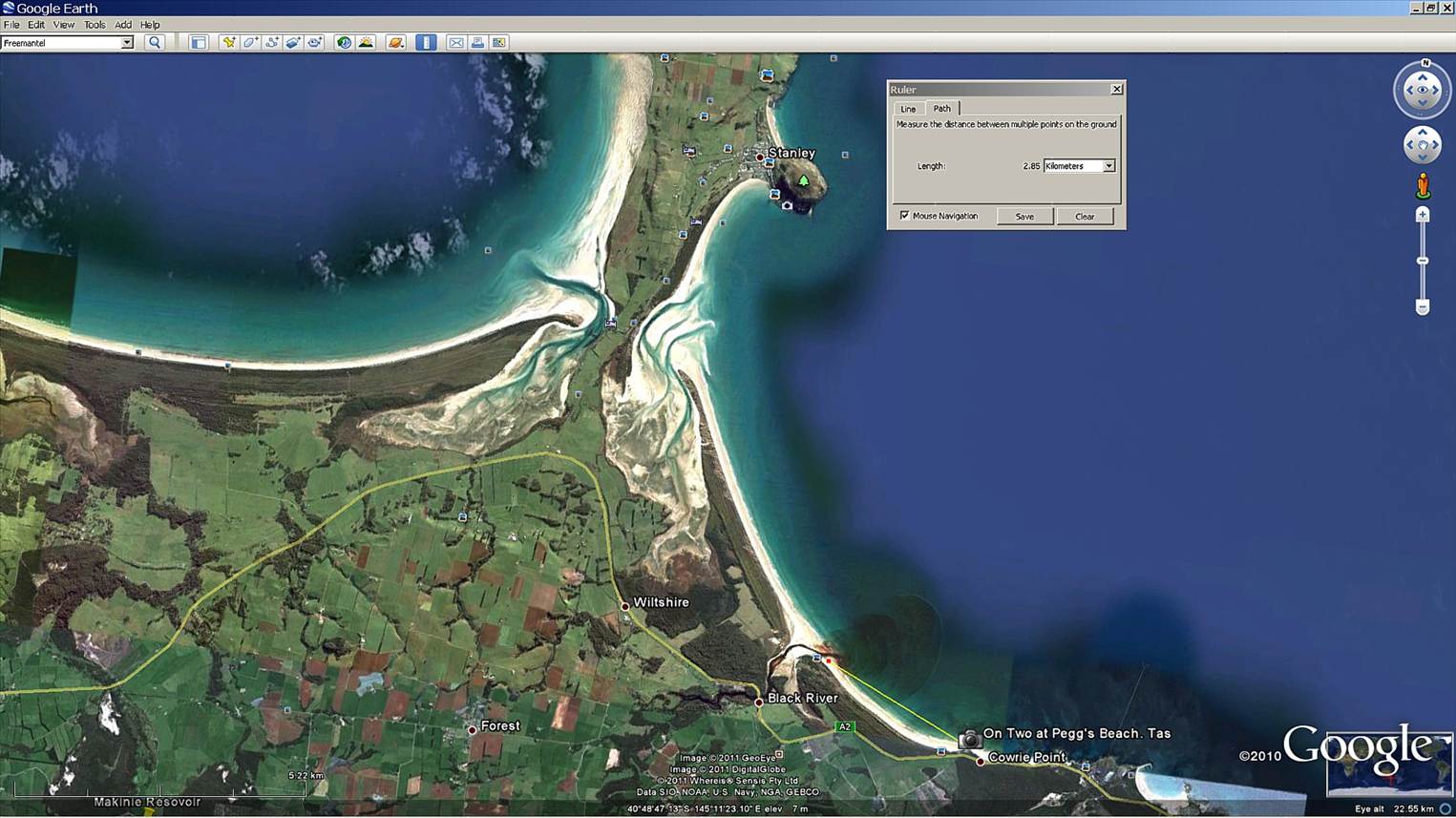Click the print toolbar icon
1456x818 pixels.
[477, 43]
